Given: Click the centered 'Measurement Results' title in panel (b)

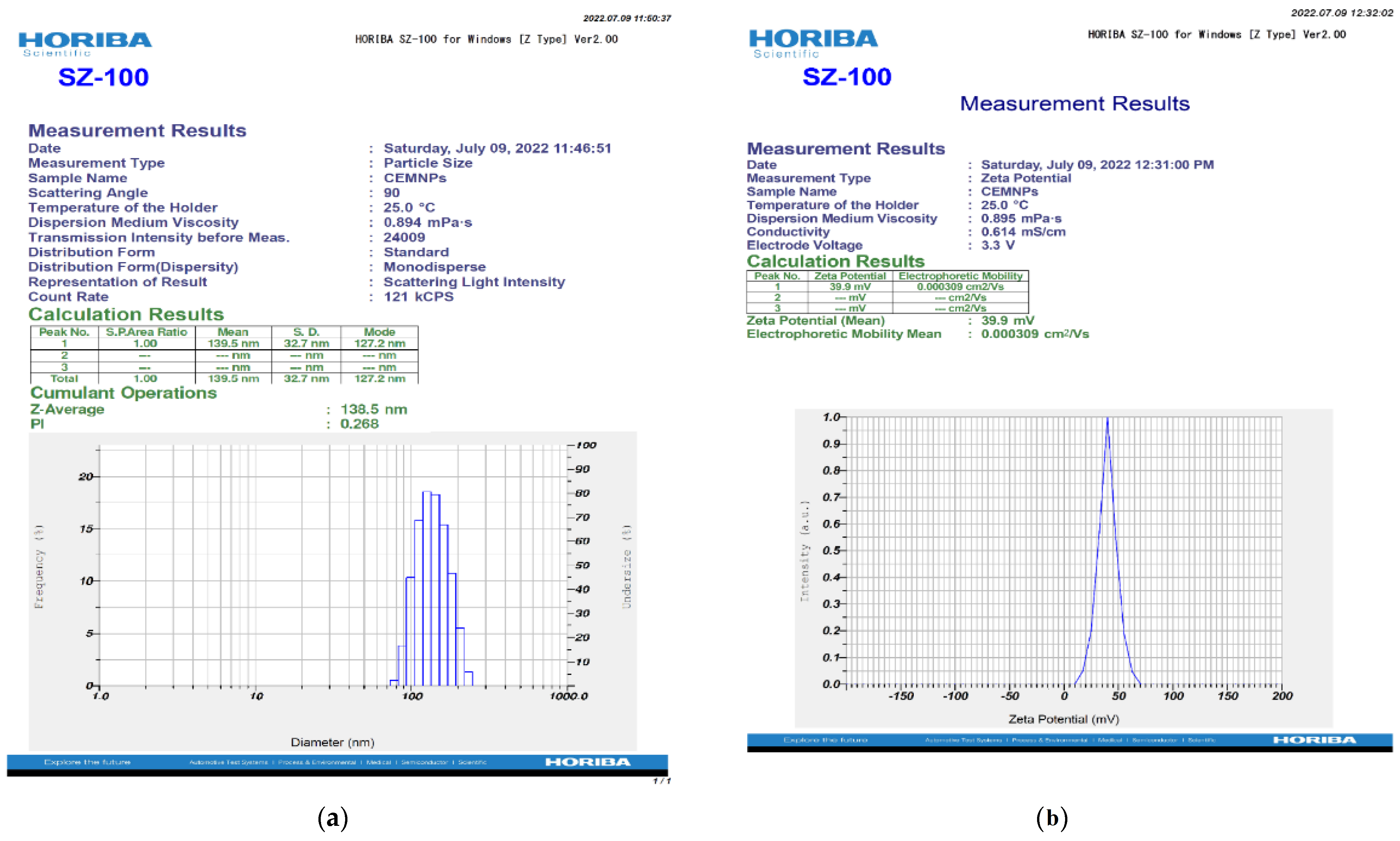Looking at the screenshot, I should point(1074,104).
